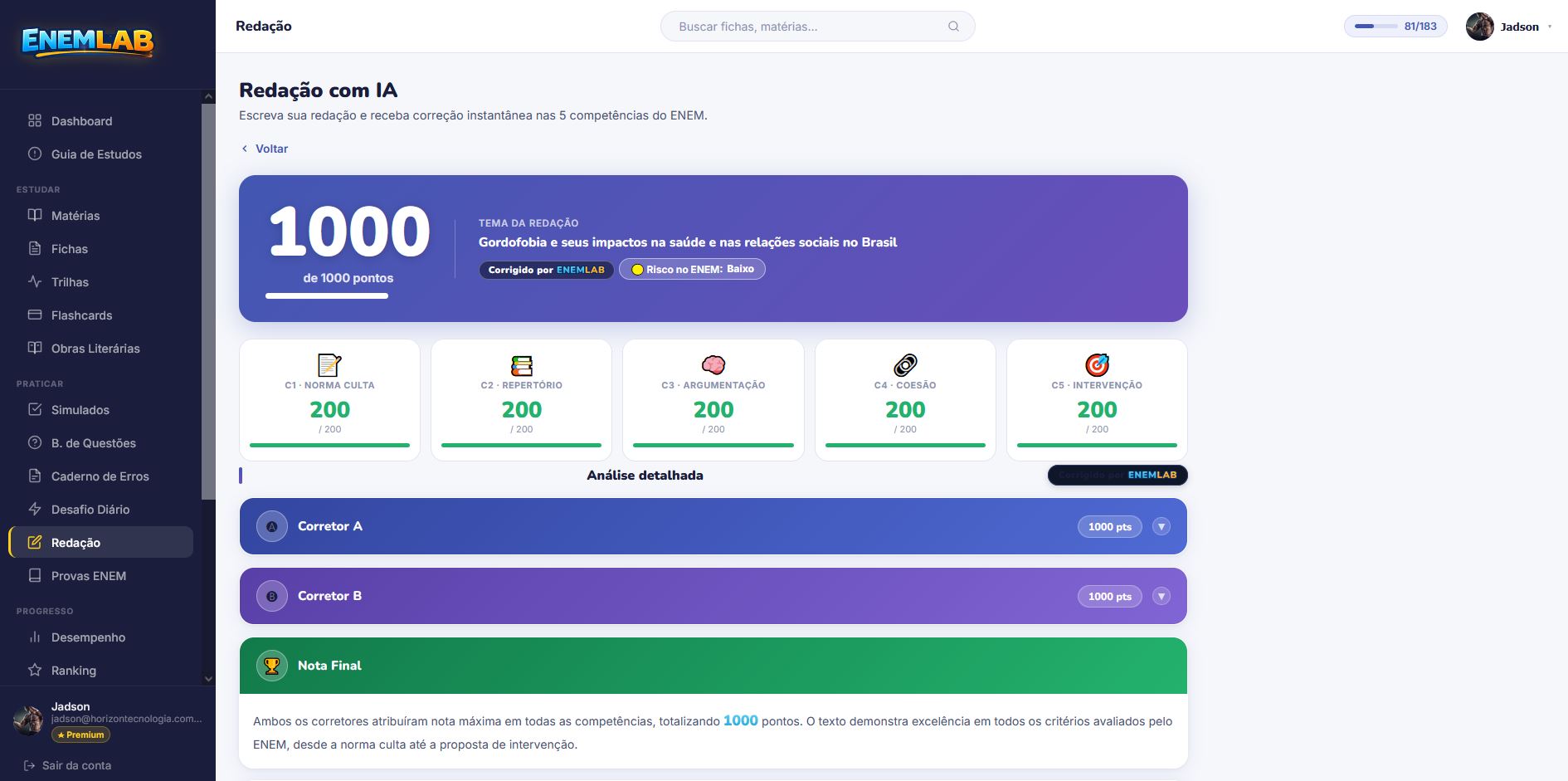Click the B. de Questões question-mark icon
Screen dimensions: 1568x781
coord(35,442)
